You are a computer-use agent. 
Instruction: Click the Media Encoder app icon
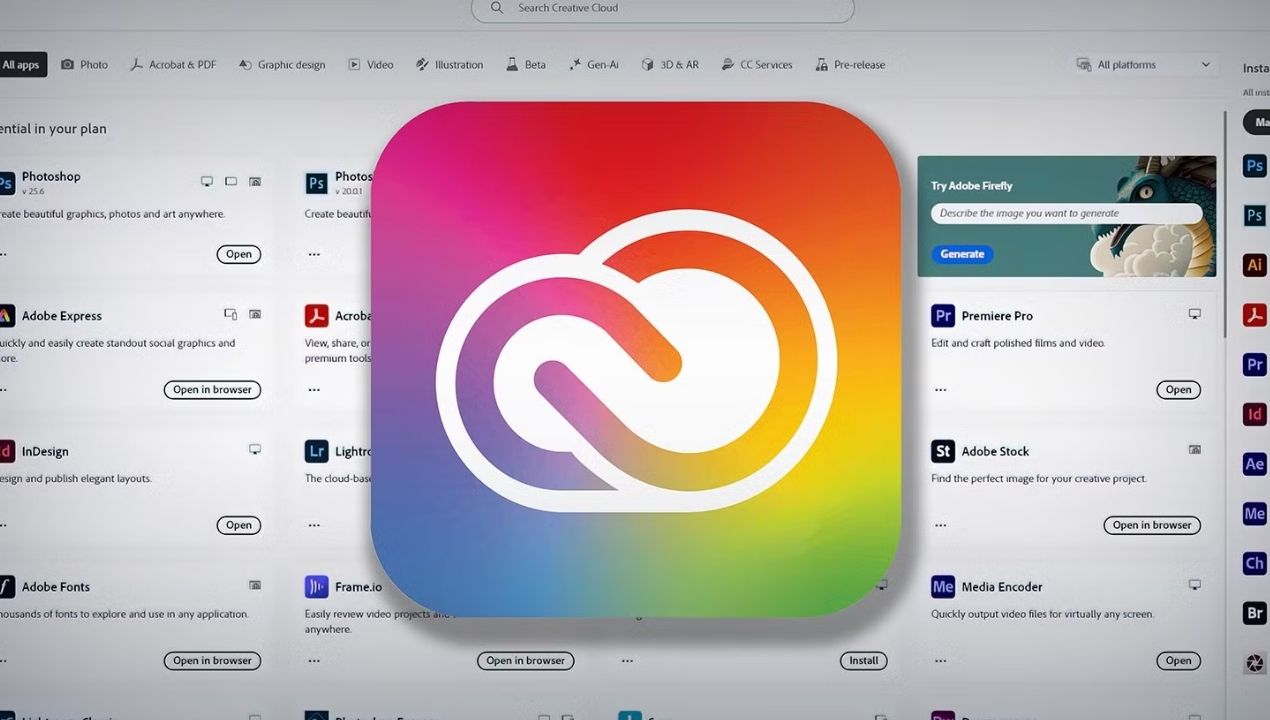(942, 587)
